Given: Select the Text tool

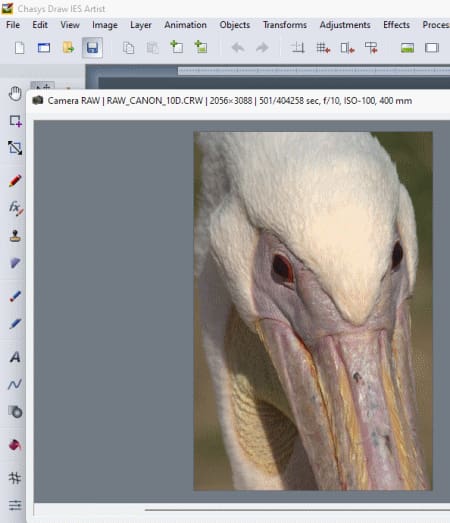Looking at the screenshot, I should 15,357.
